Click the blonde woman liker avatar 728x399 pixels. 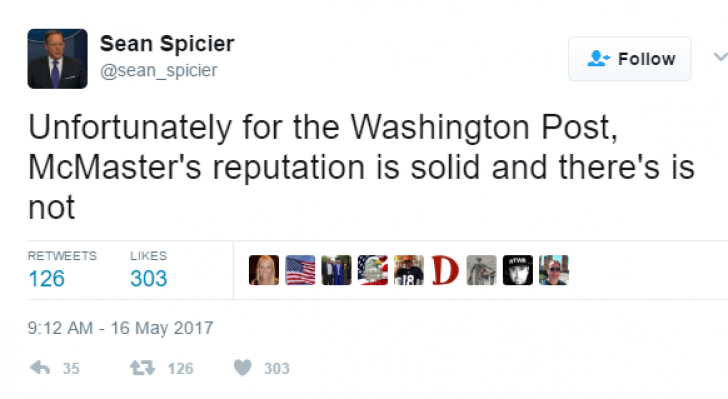pyautogui.click(x=264, y=270)
